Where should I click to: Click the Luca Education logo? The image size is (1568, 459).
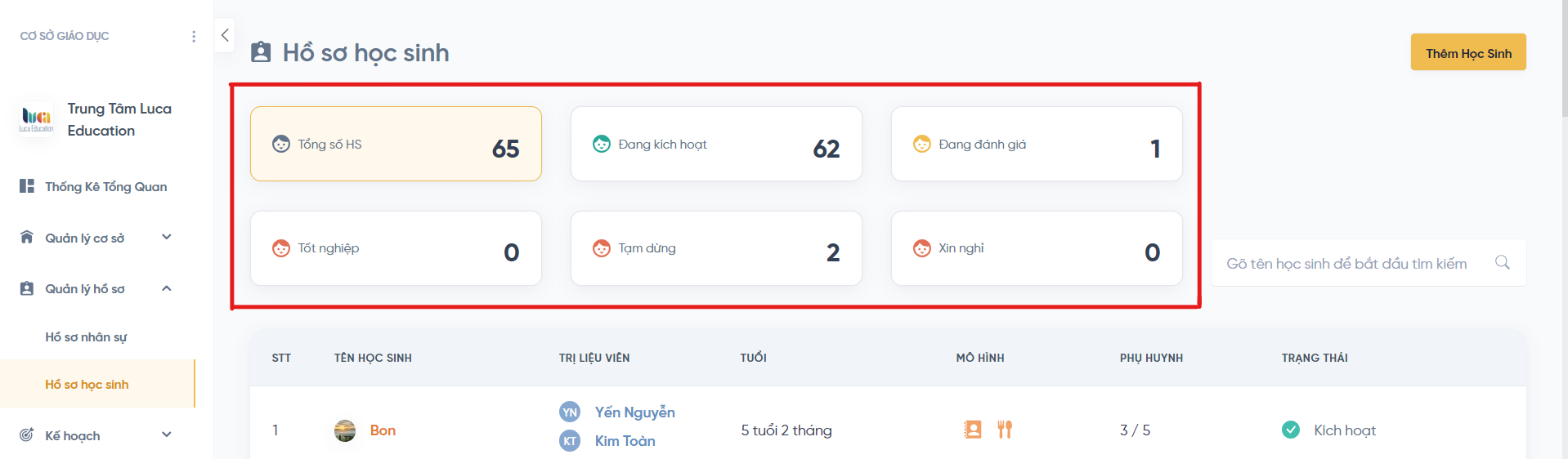37,119
